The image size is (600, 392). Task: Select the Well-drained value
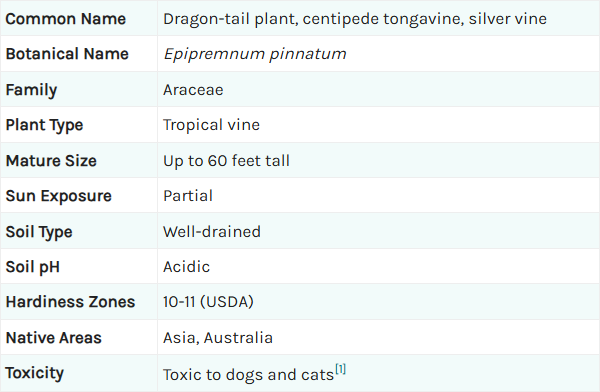pos(212,232)
